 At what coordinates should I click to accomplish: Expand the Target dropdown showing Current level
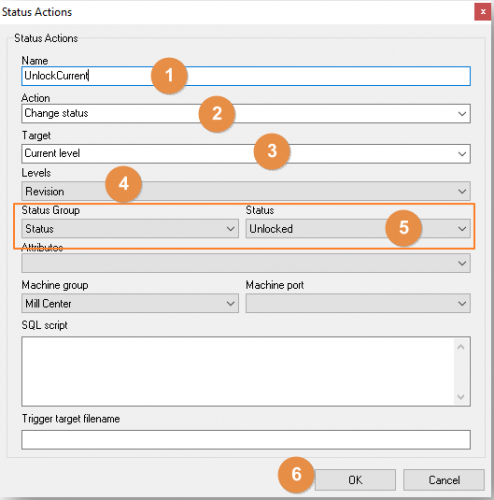tap(246, 154)
